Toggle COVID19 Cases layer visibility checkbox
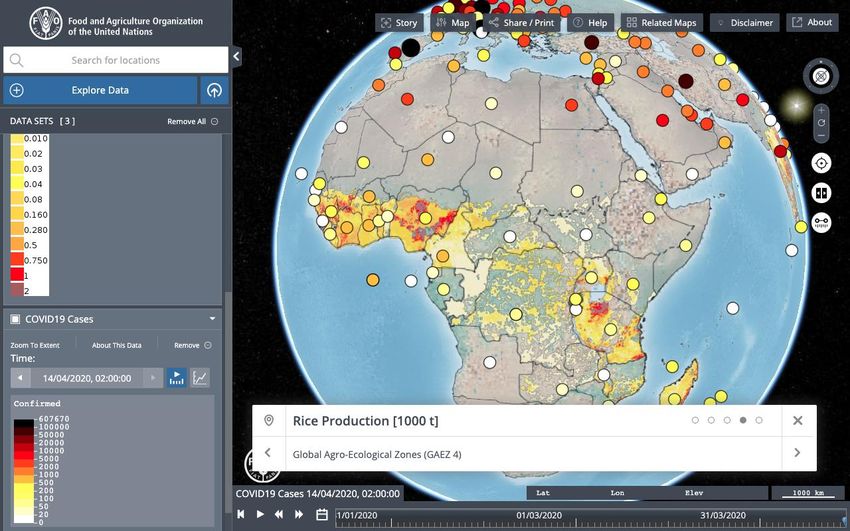This screenshot has height=531, width=850. (15, 319)
